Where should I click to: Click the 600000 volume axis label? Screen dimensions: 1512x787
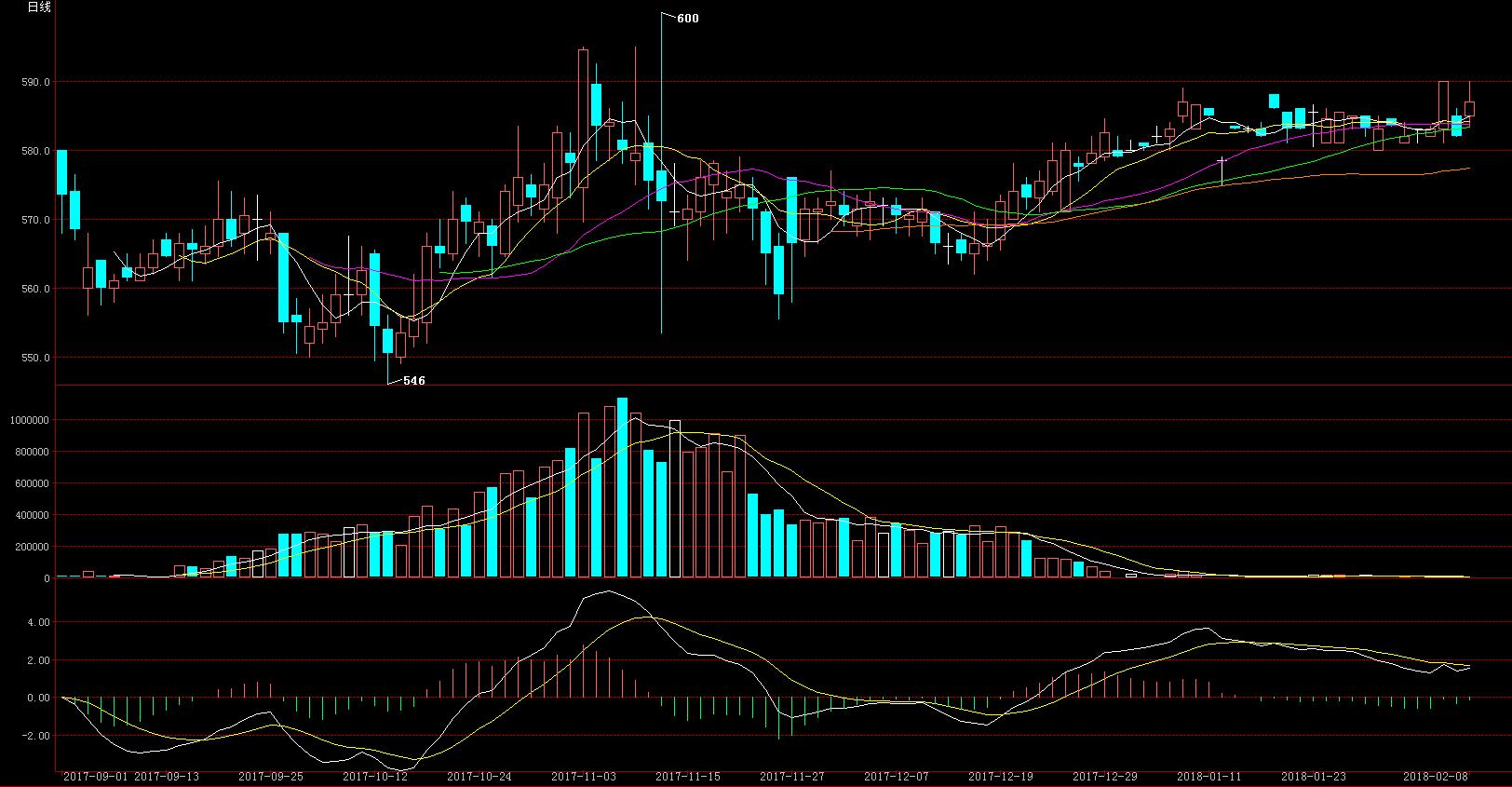[x=33, y=483]
